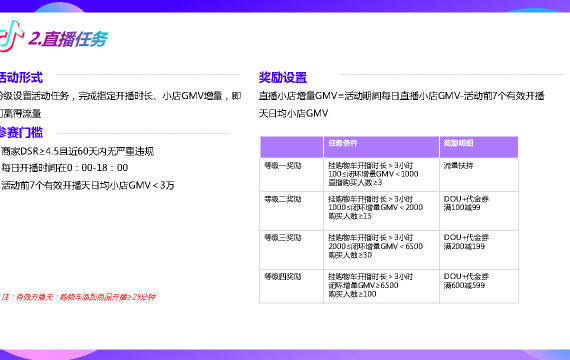Click the formula line starting '直播小店增量GMV='
570x360 pixels.
[401, 96]
